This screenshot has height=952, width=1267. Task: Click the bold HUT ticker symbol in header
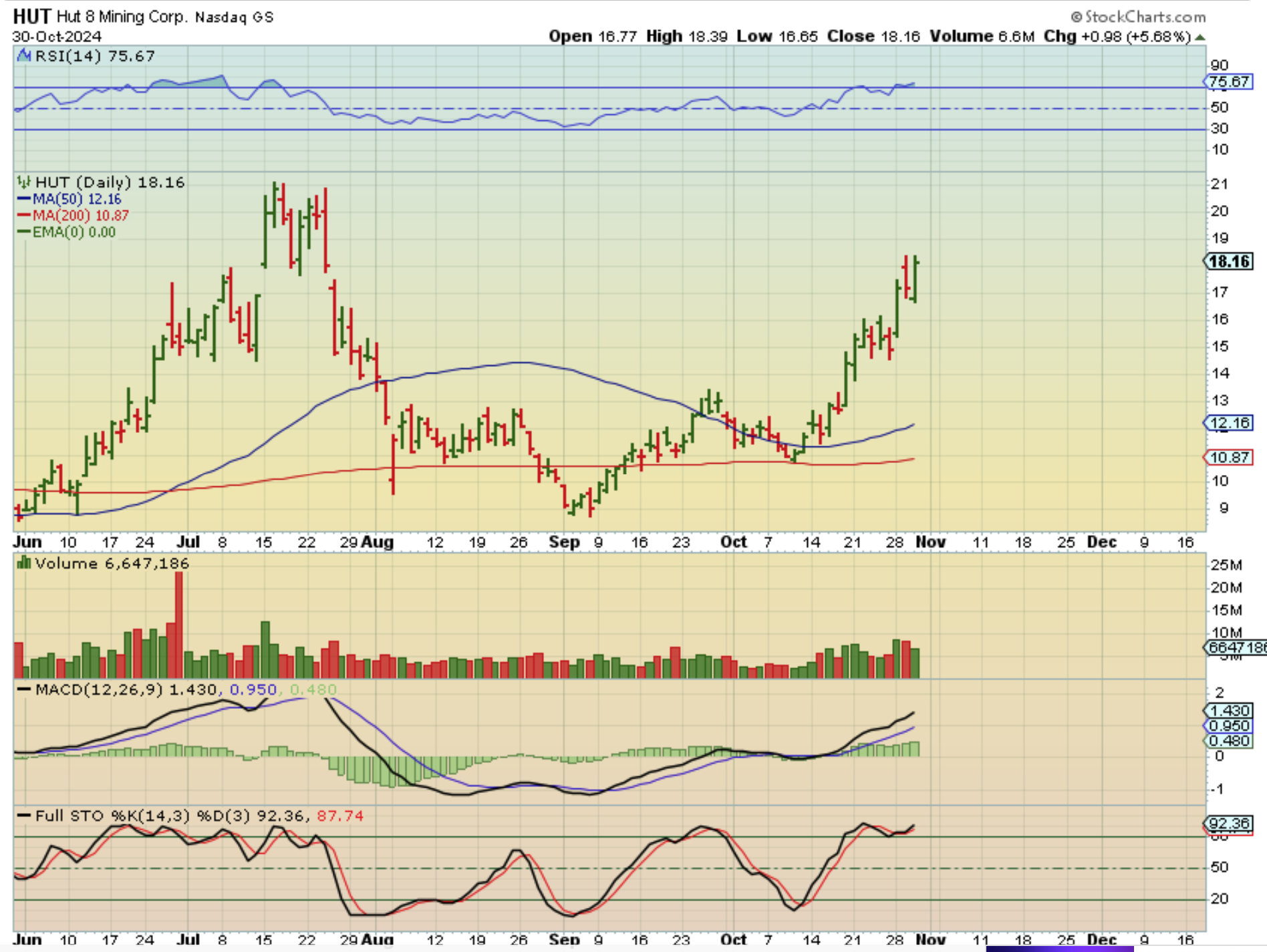point(32,16)
